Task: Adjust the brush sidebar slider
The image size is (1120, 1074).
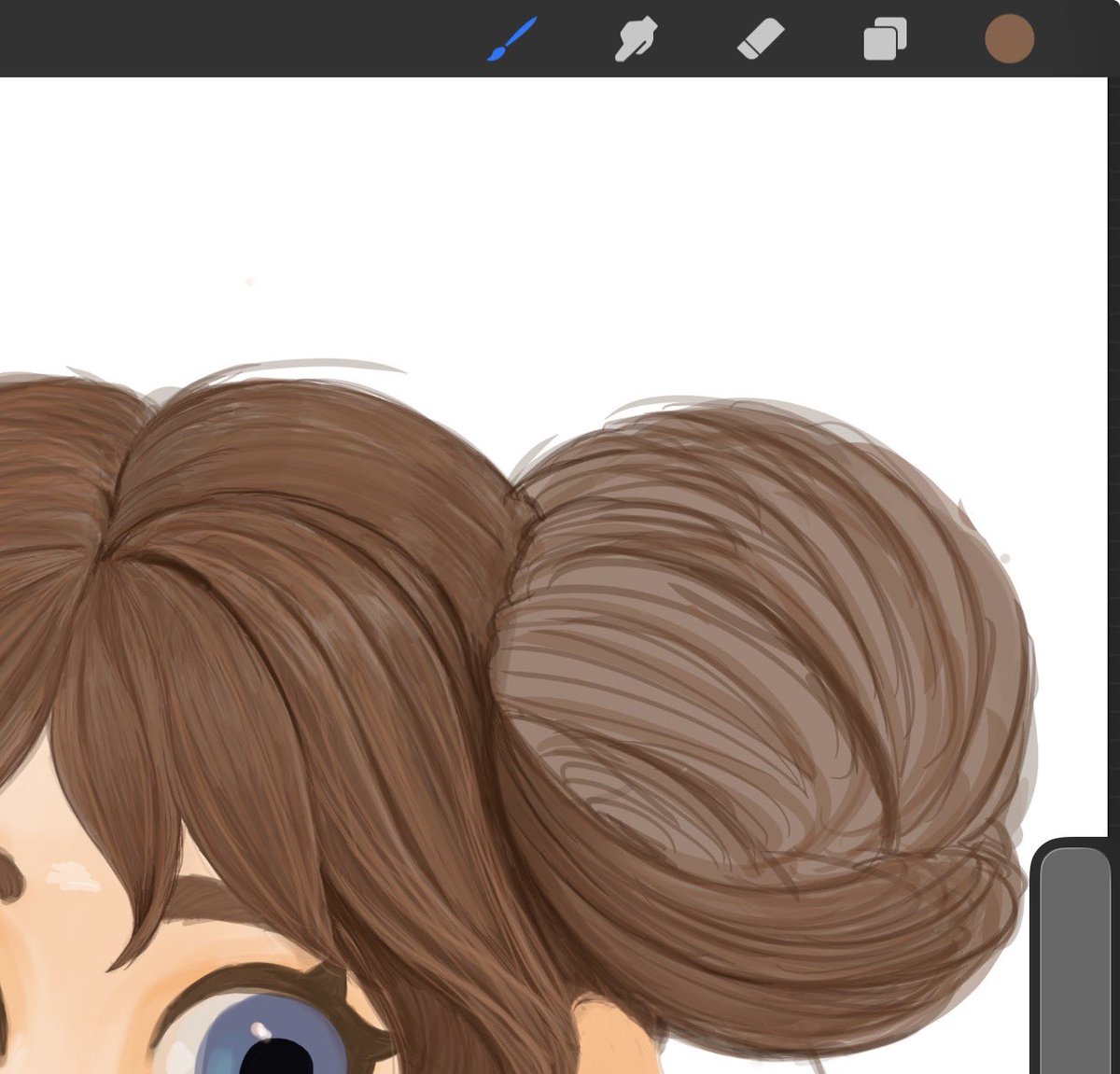Action: click(1075, 960)
